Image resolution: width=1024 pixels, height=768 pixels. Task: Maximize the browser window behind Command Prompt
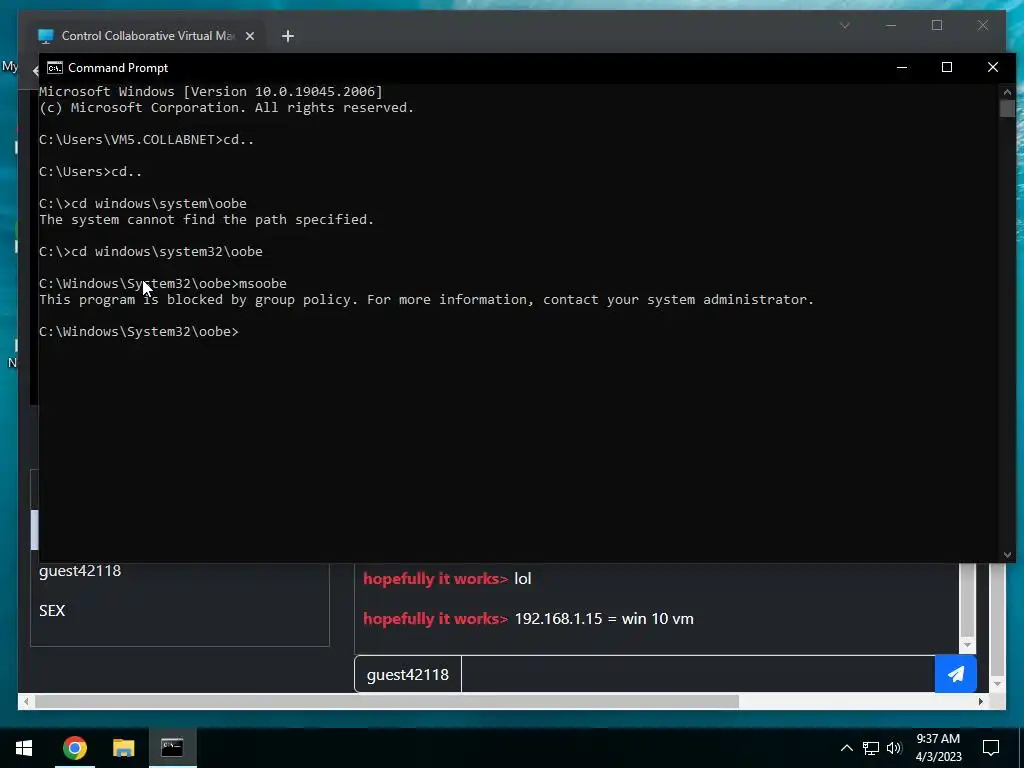(x=937, y=25)
